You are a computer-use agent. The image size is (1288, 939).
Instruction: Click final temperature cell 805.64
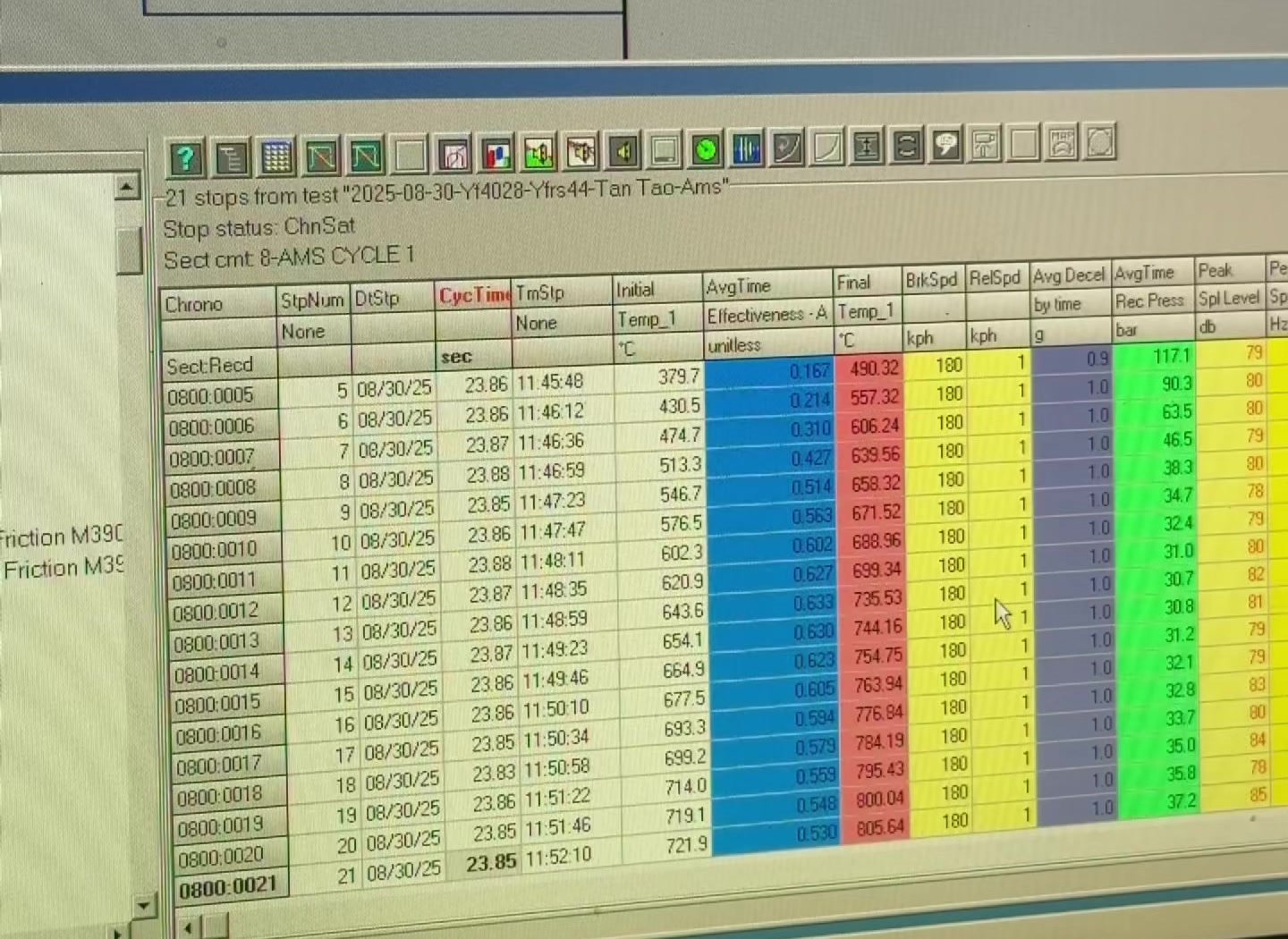tap(871, 828)
